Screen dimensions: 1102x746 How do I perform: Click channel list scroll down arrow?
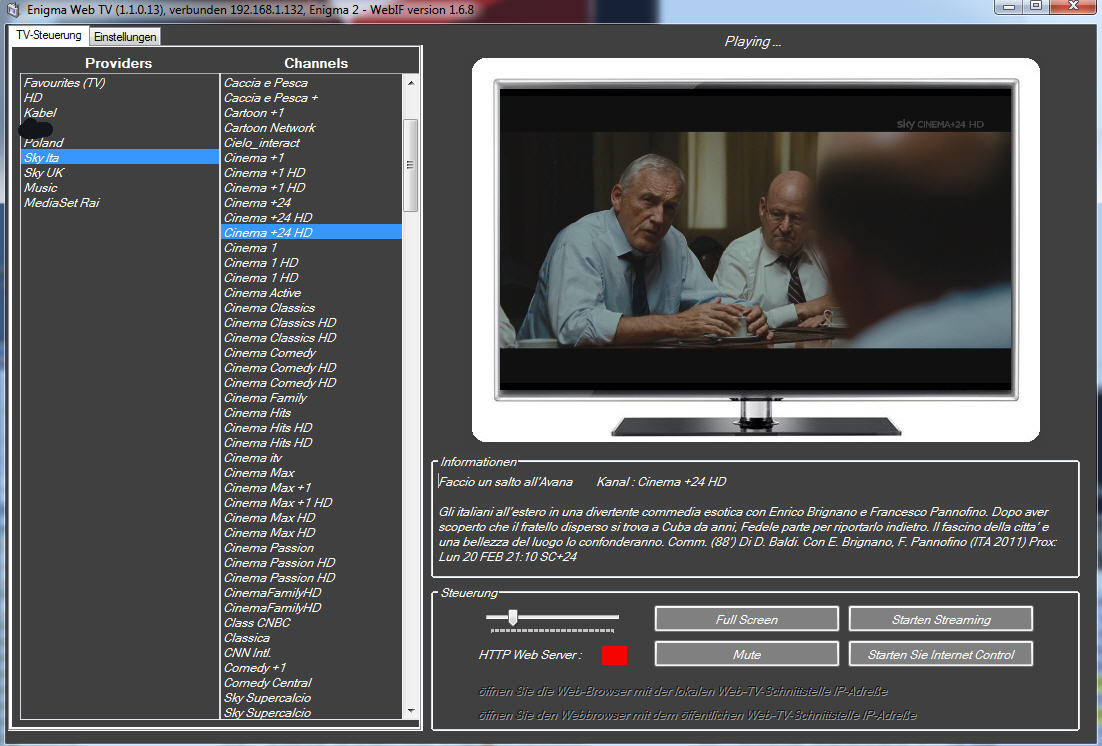pos(410,711)
